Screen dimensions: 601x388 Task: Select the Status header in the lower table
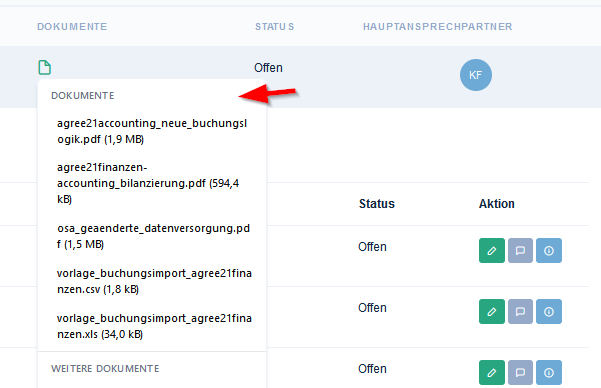pyautogui.click(x=376, y=204)
